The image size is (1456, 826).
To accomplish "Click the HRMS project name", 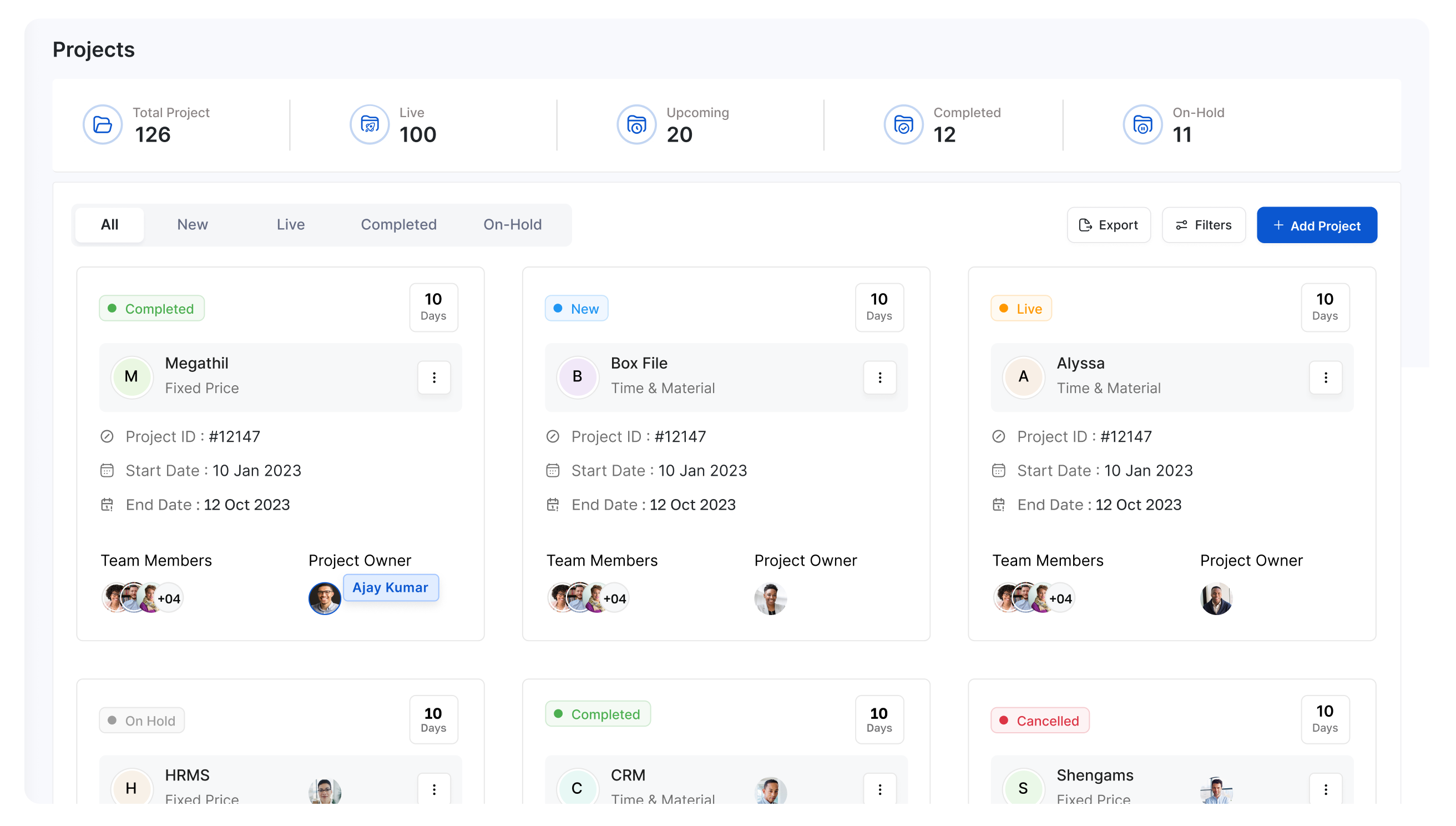I will point(187,775).
